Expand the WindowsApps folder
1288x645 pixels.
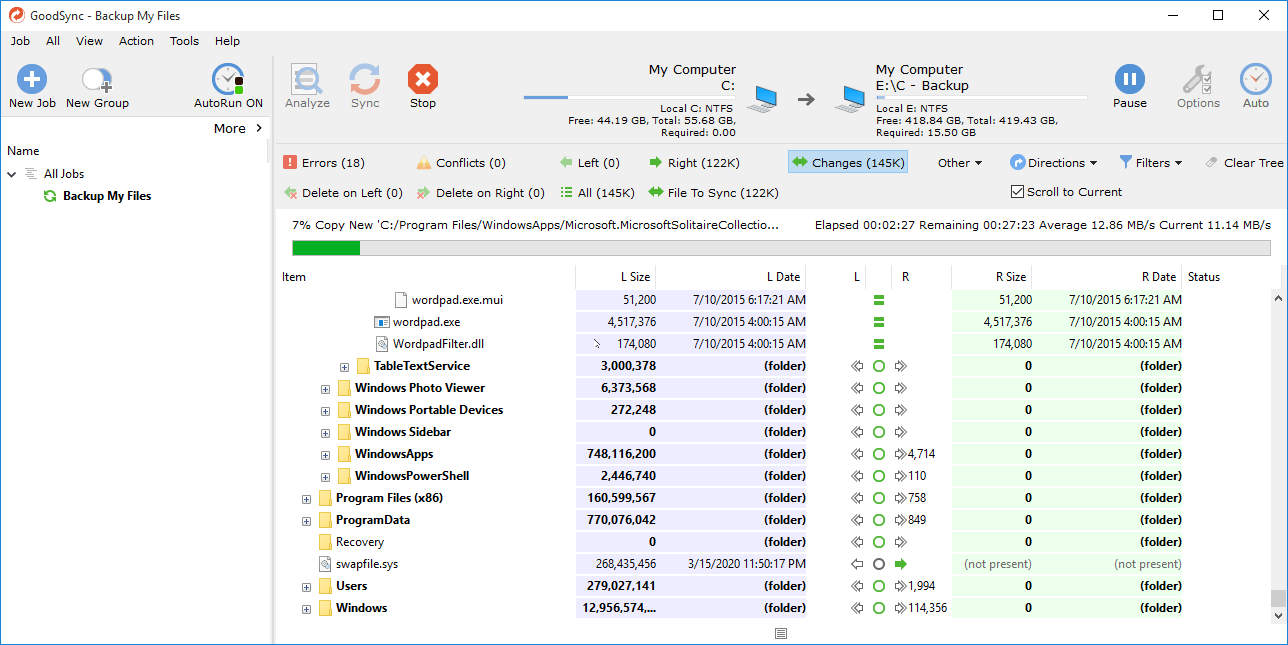[325, 454]
